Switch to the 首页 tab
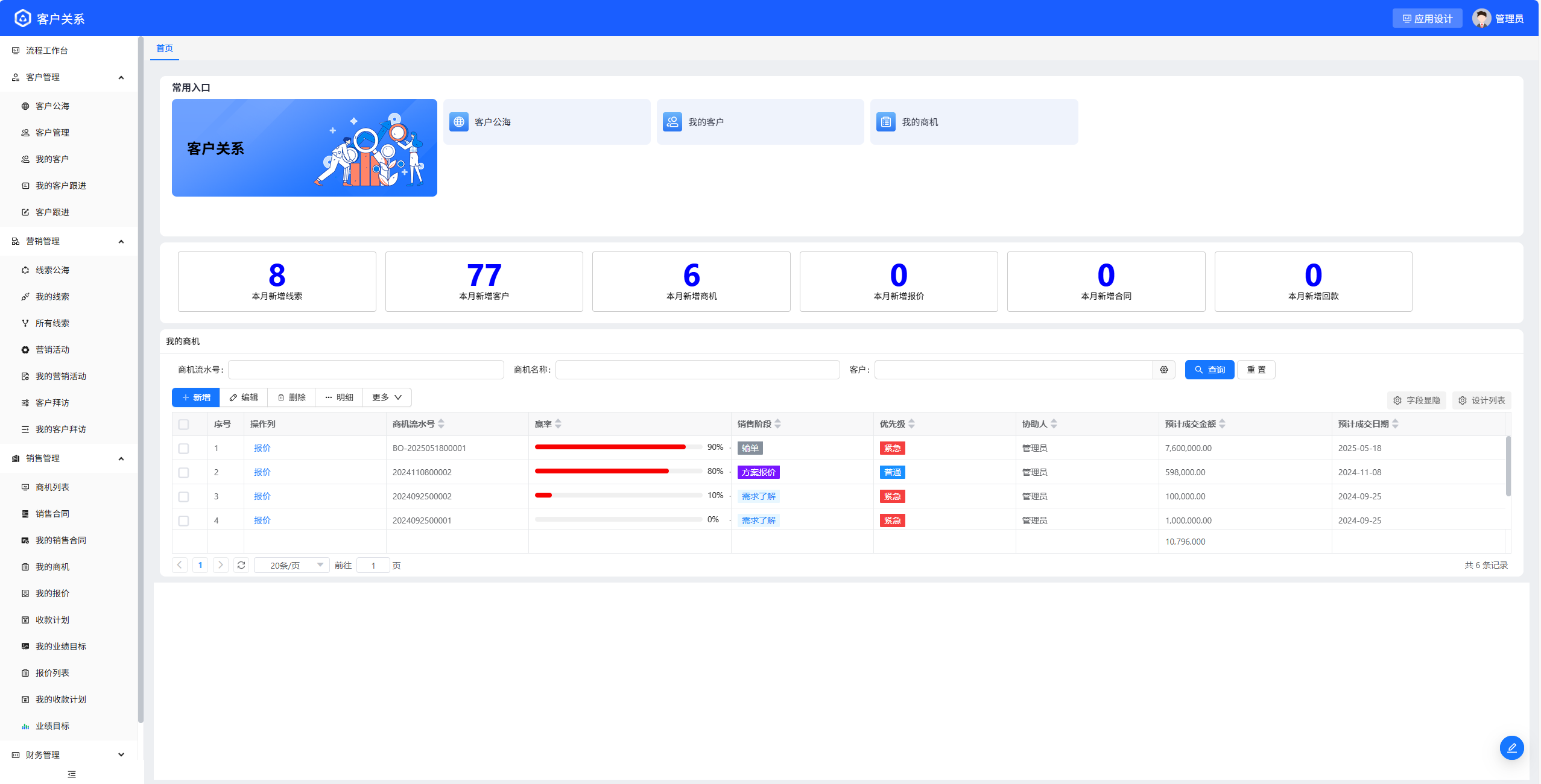The image size is (1541, 784). tap(165, 48)
